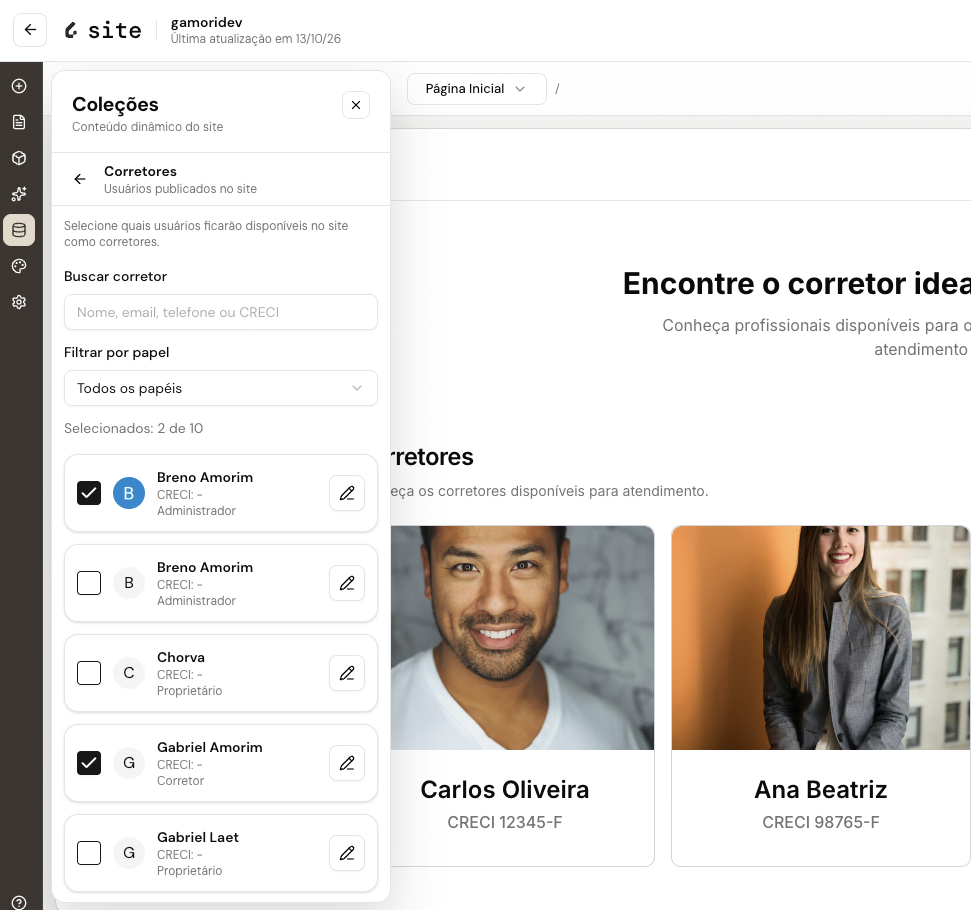
Task: Check the second Breno Amorim checkbox
Action: pyautogui.click(x=89, y=583)
